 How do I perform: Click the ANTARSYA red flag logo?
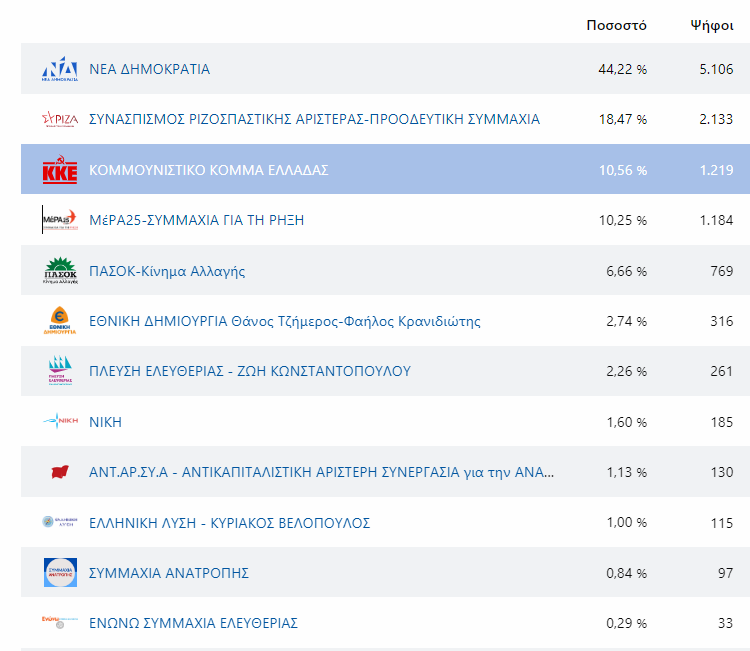(x=59, y=472)
